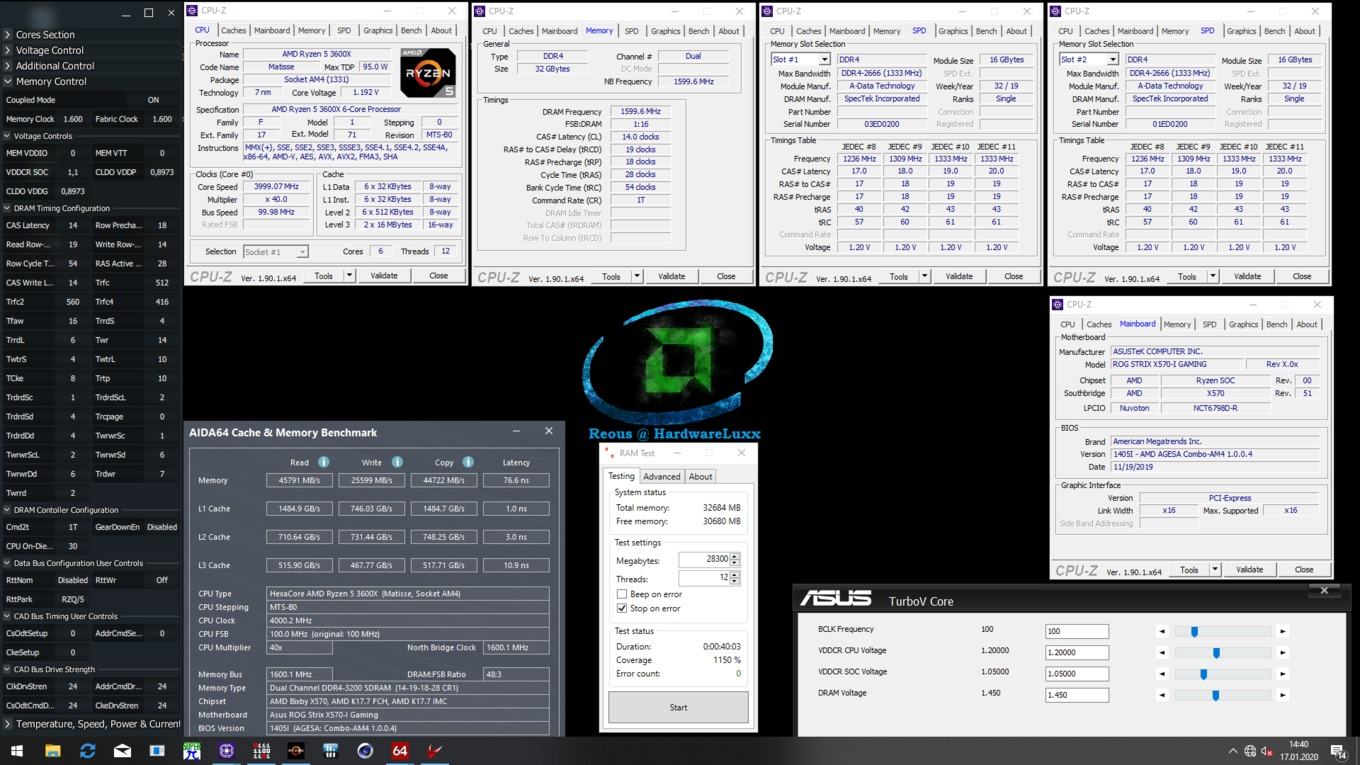The image size is (1360, 765).
Task: Click the ASUS TurboV red taskbar icon
Action: (434, 750)
